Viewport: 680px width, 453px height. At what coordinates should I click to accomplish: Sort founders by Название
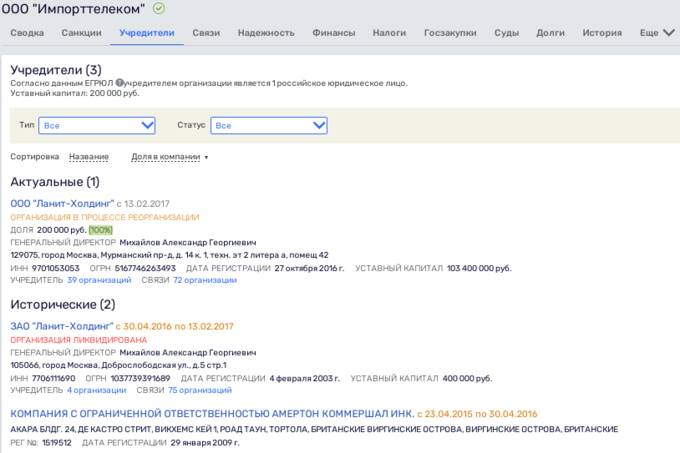click(x=89, y=157)
